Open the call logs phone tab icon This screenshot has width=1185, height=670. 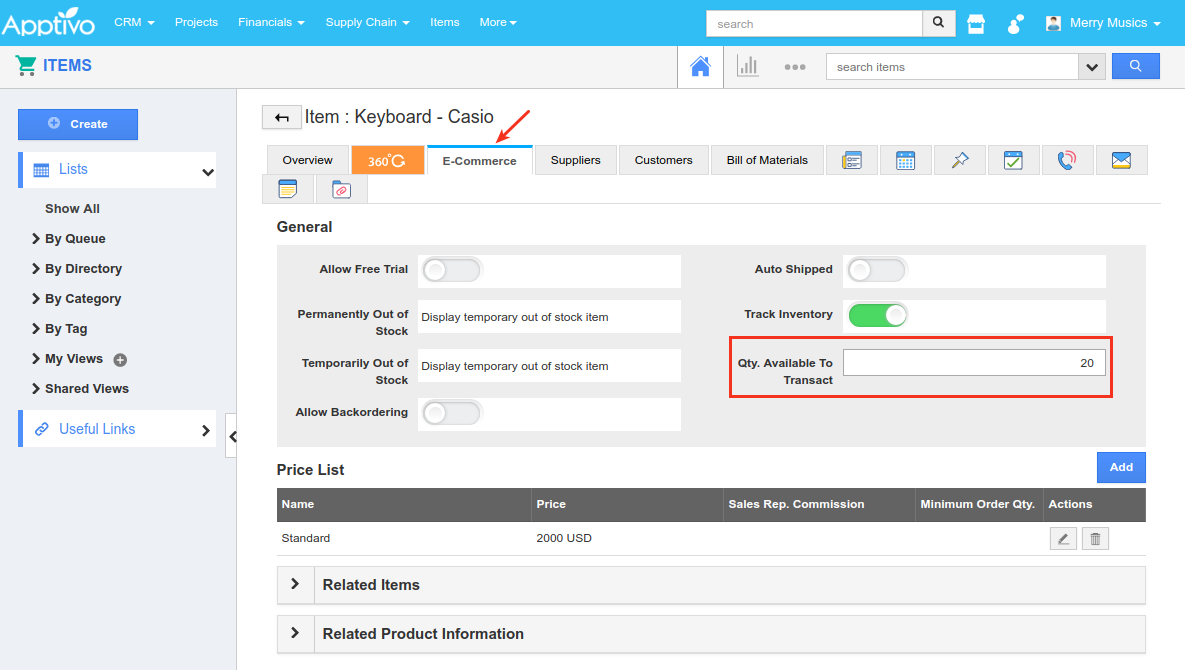tap(1067, 160)
